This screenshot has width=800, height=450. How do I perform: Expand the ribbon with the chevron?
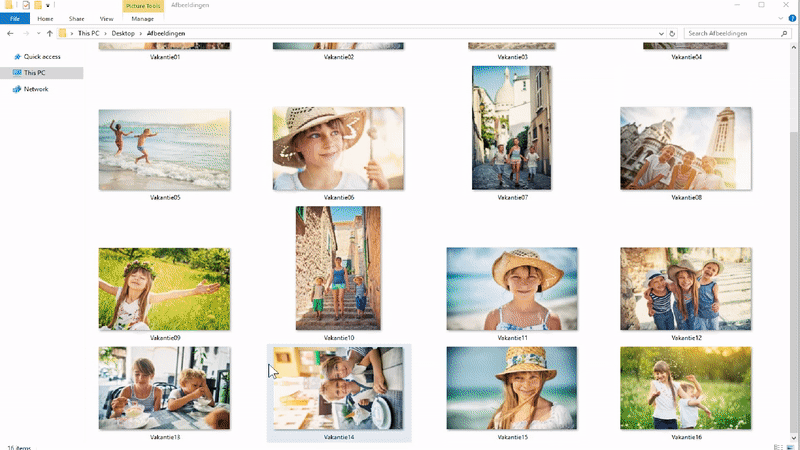(x=781, y=18)
